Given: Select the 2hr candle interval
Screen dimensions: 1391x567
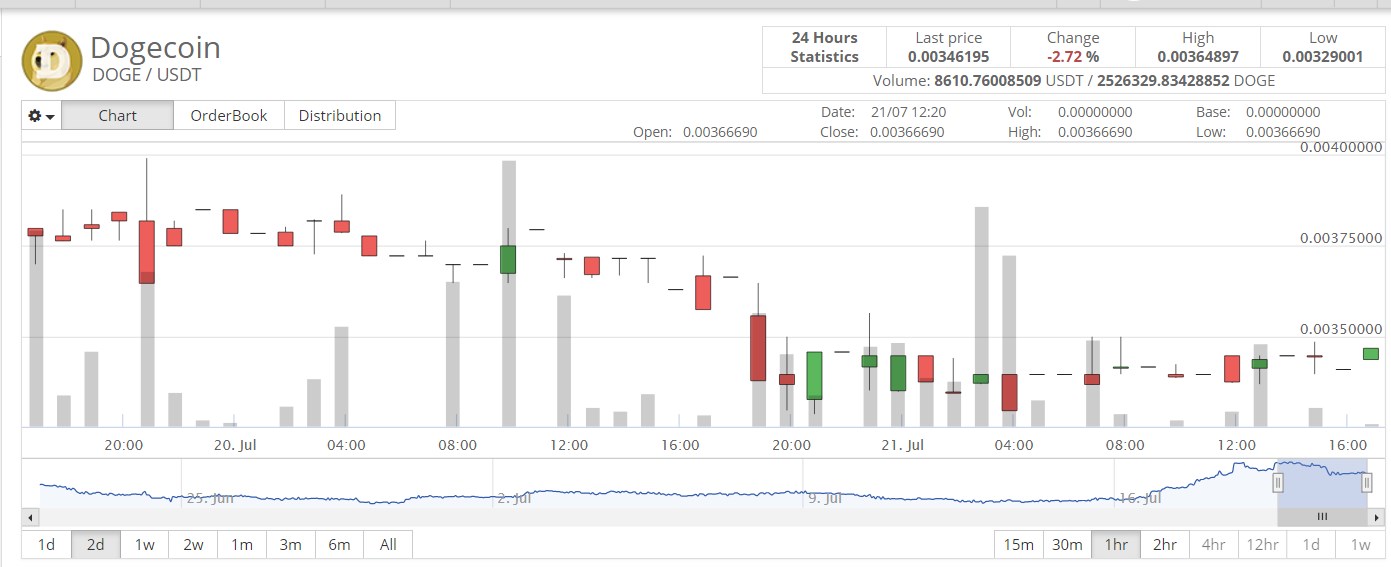Looking at the screenshot, I should tap(1165, 545).
